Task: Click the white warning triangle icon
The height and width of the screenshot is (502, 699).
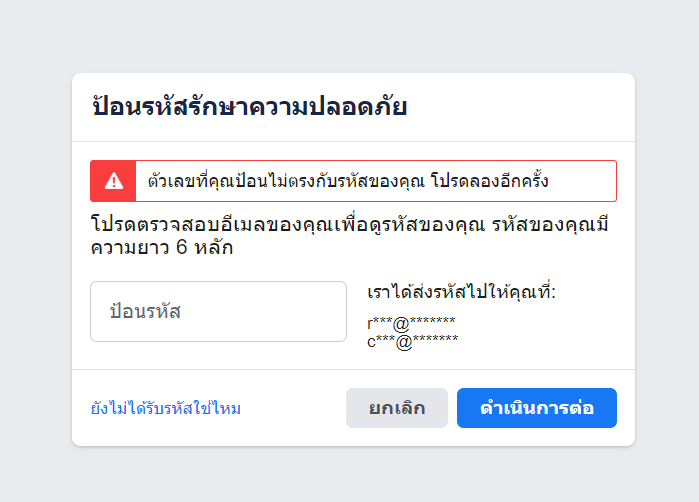Action: pyautogui.click(x=114, y=181)
